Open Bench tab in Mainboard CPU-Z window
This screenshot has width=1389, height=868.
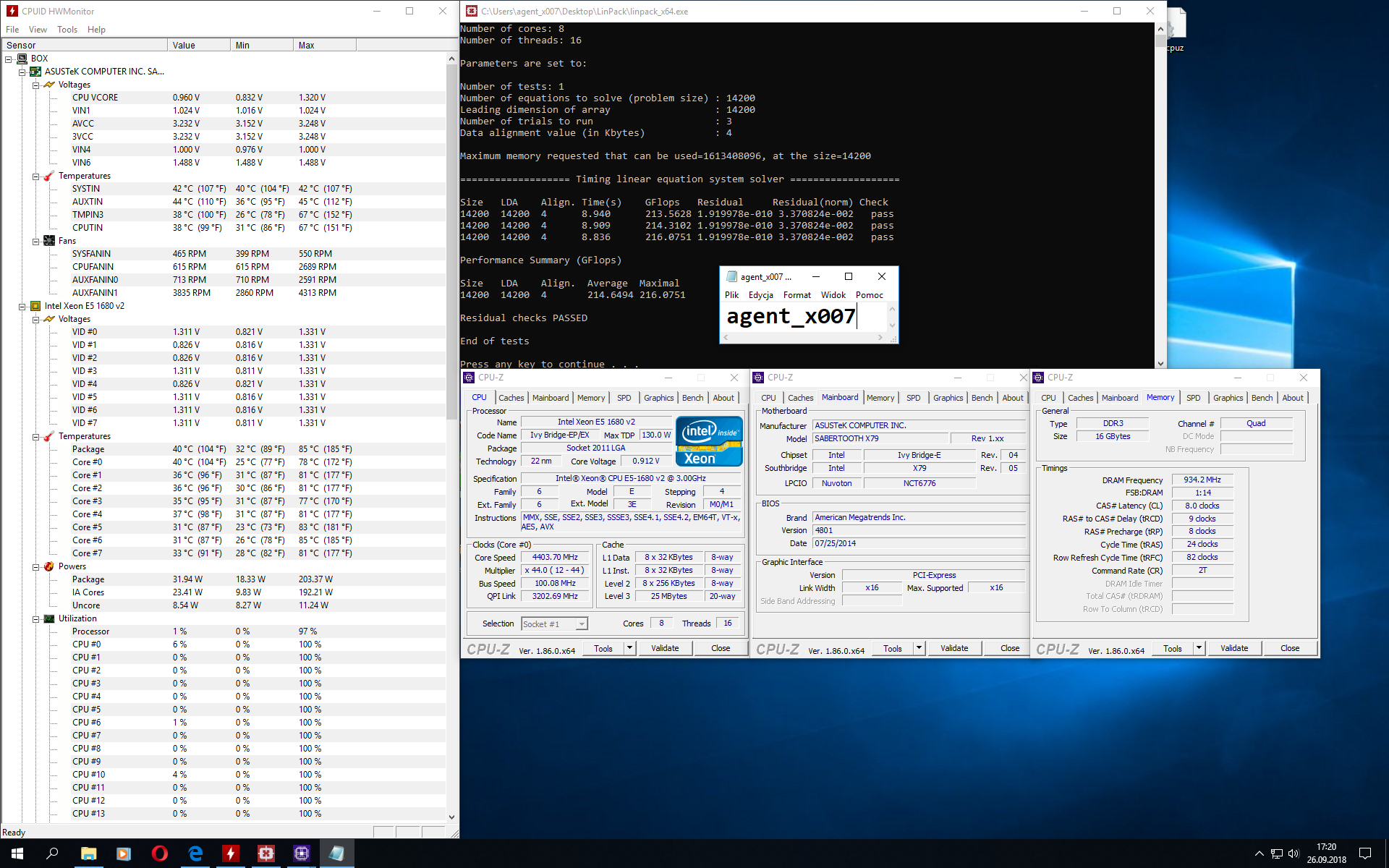coord(982,398)
